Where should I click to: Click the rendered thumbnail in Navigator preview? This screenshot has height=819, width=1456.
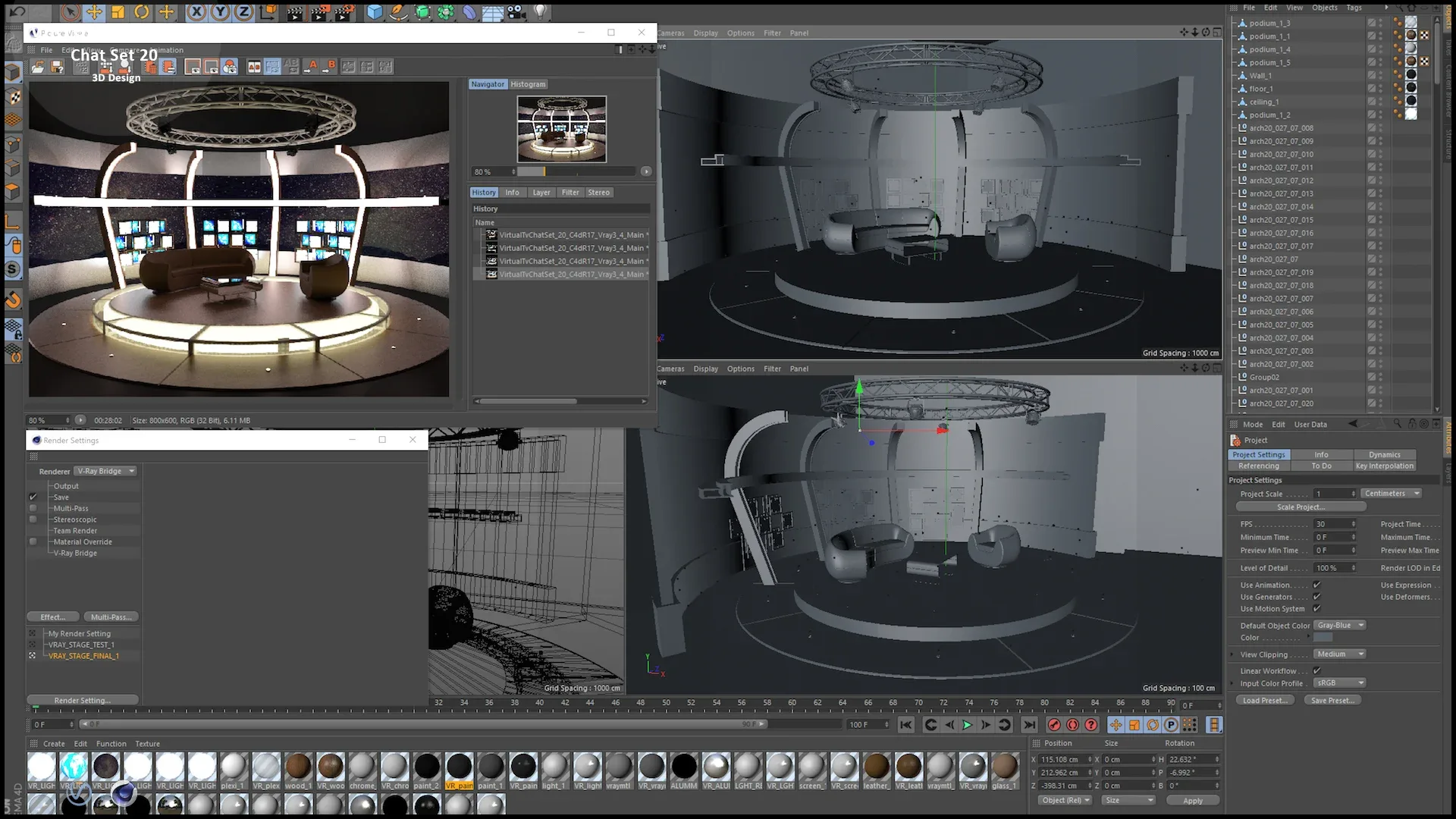(x=561, y=128)
